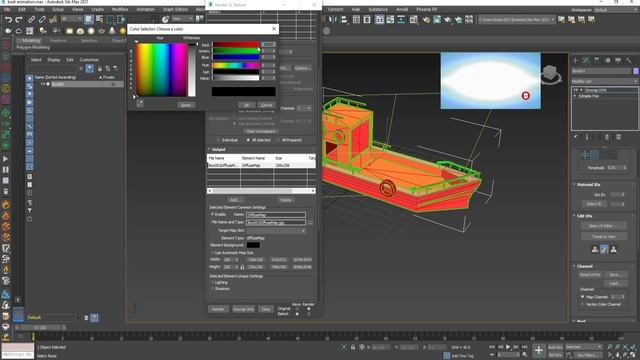This screenshot has height=360, width=640.
Task: Select the Map Channel radio button
Action: 582,297
